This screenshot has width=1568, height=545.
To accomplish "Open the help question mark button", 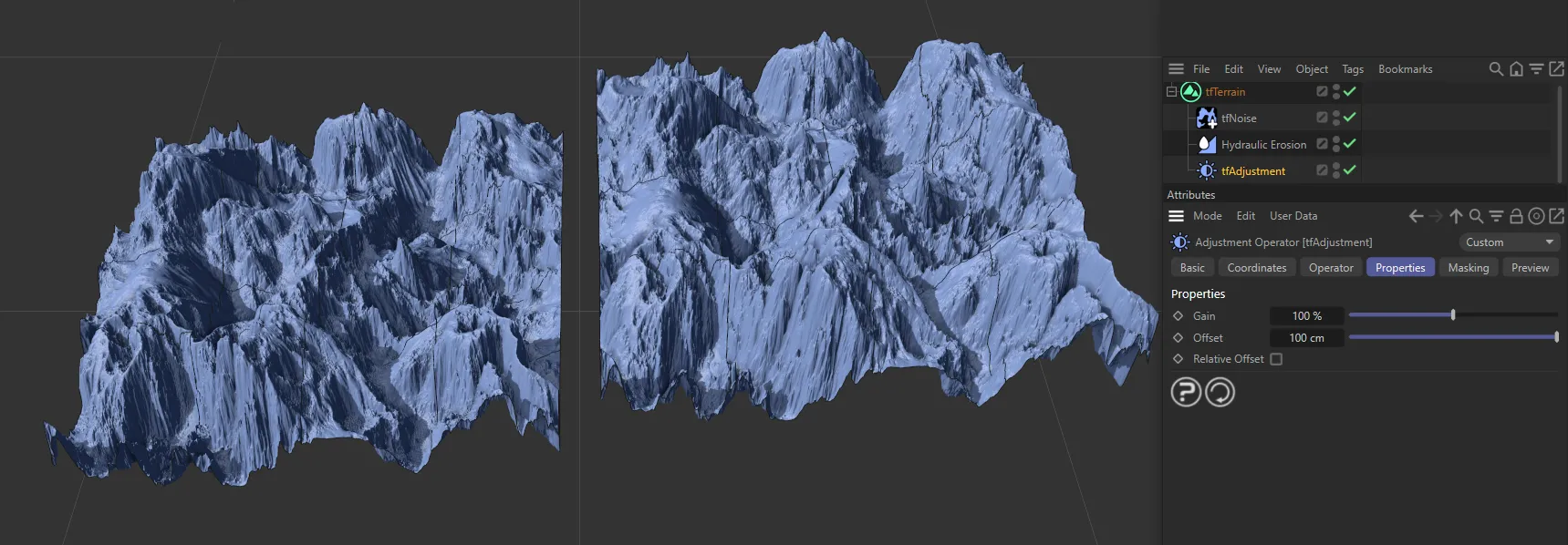I will 1186,392.
